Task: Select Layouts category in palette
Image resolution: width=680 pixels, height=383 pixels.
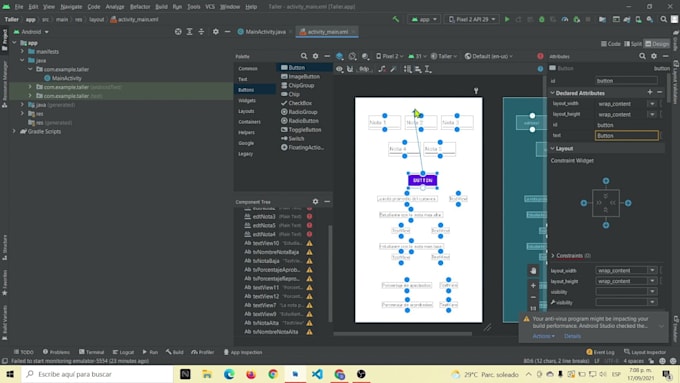Action: 246,111
